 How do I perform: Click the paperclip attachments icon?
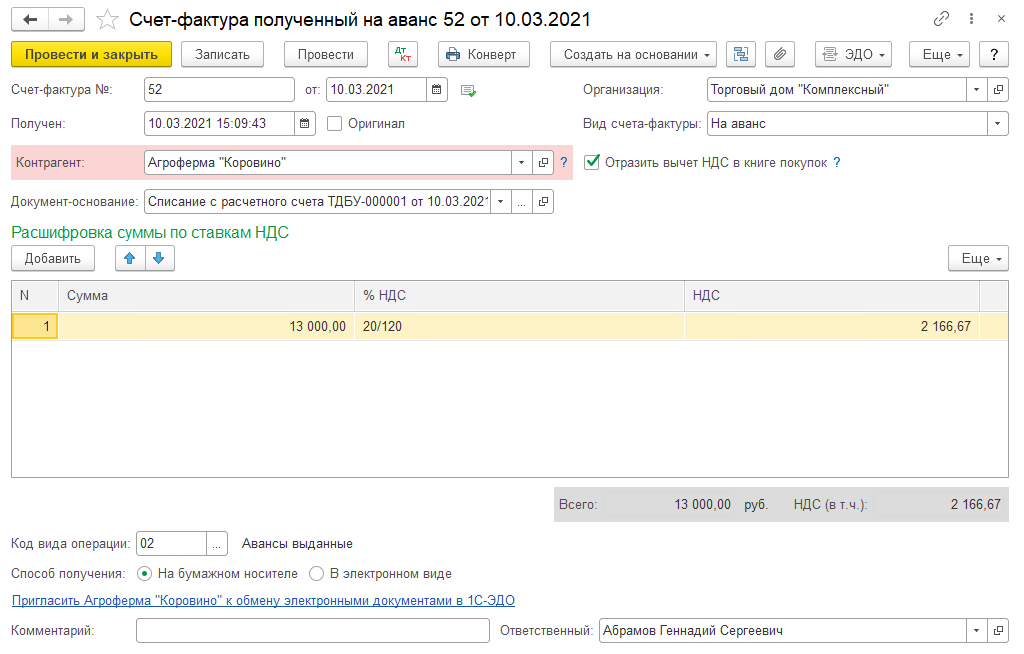point(780,54)
